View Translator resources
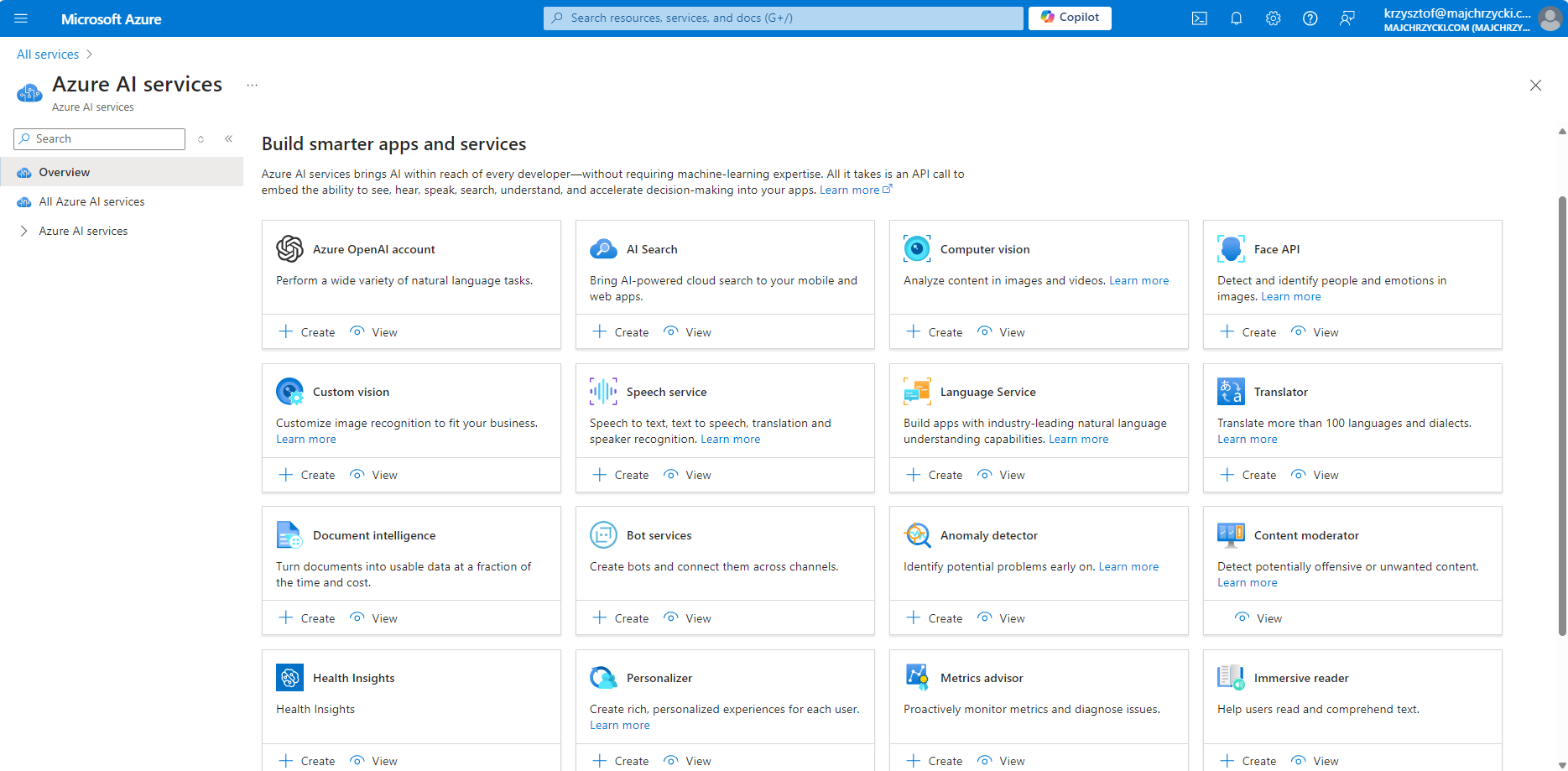1568x771 pixels. (x=1315, y=475)
